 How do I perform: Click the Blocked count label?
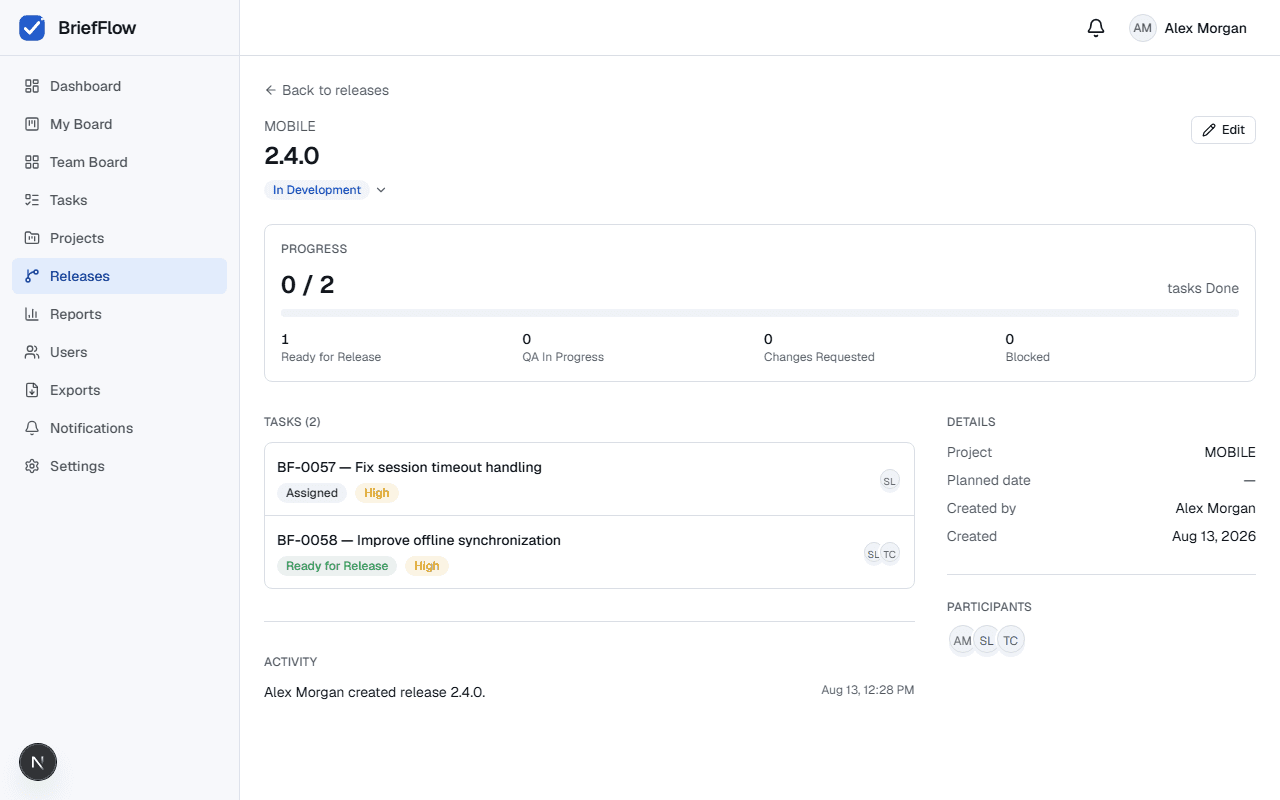[x=1028, y=357]
